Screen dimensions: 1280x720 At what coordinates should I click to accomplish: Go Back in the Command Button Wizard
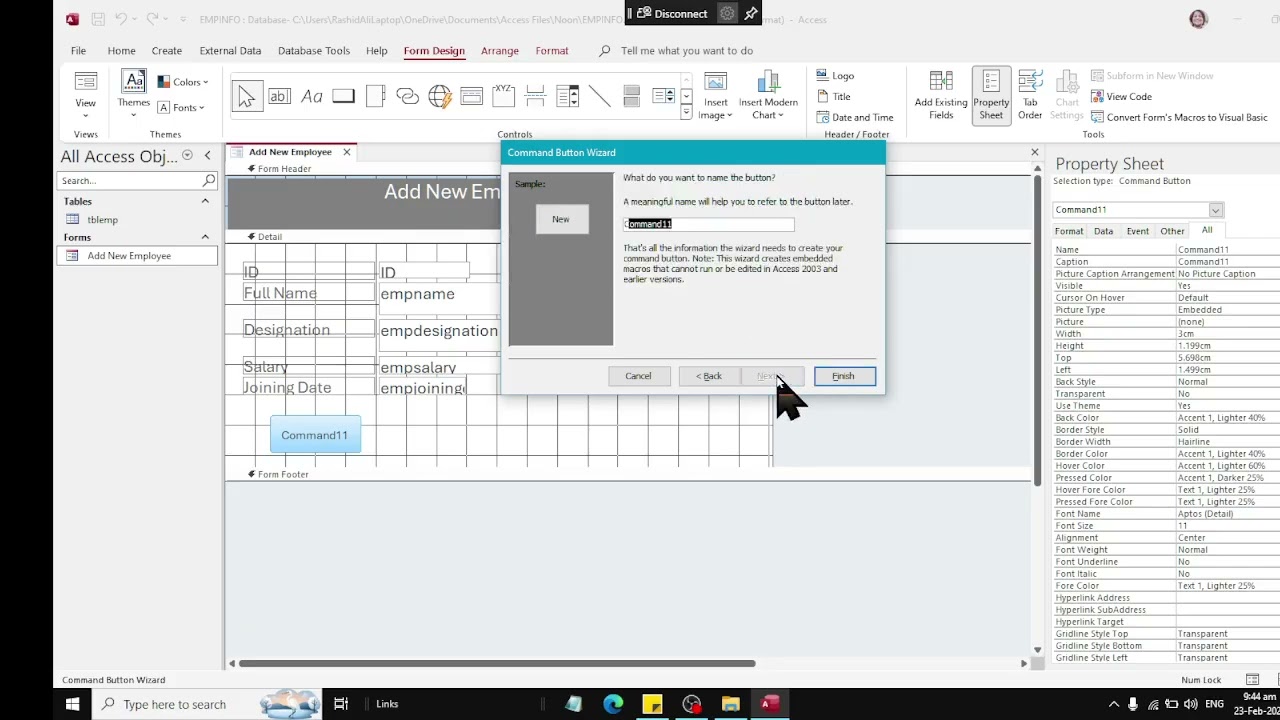[709, 376]
